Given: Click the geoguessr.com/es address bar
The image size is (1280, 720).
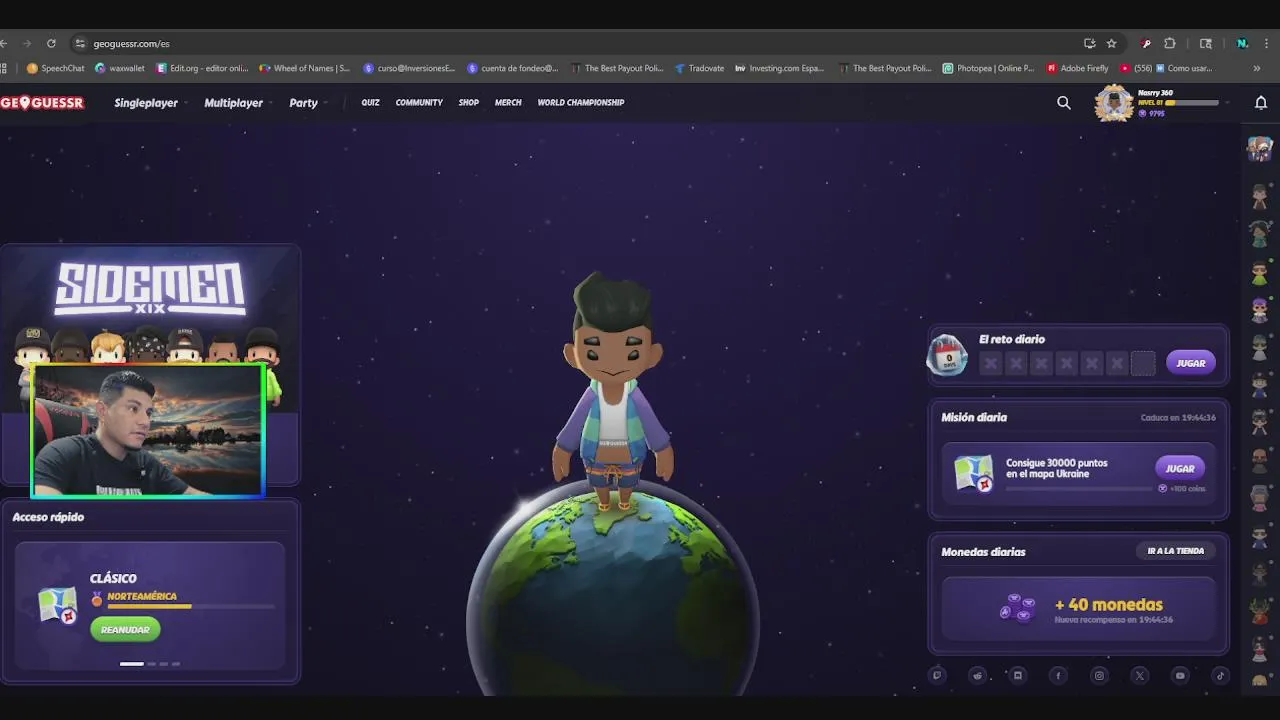Looking at the screenshot, I should point(580,43).
